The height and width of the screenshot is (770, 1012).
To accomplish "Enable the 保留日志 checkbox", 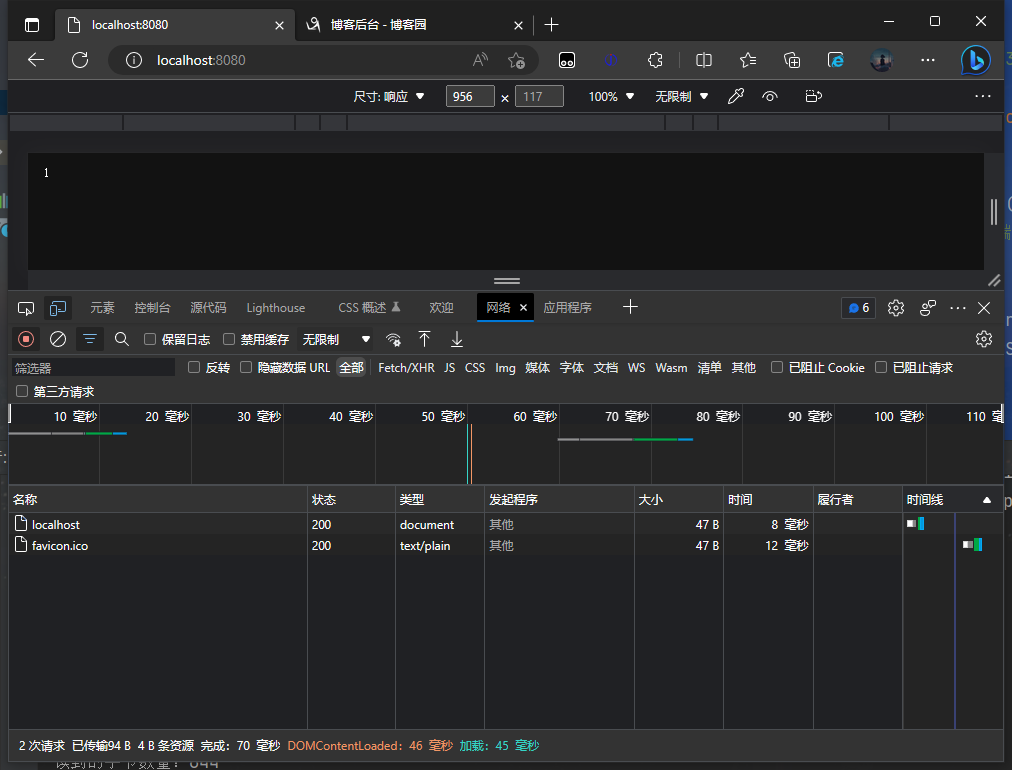I will click(150, 339).
